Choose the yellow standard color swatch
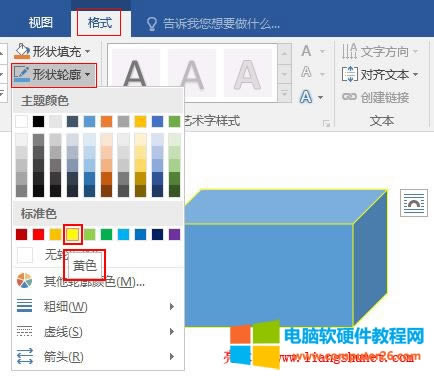 (x=73, y=234)
